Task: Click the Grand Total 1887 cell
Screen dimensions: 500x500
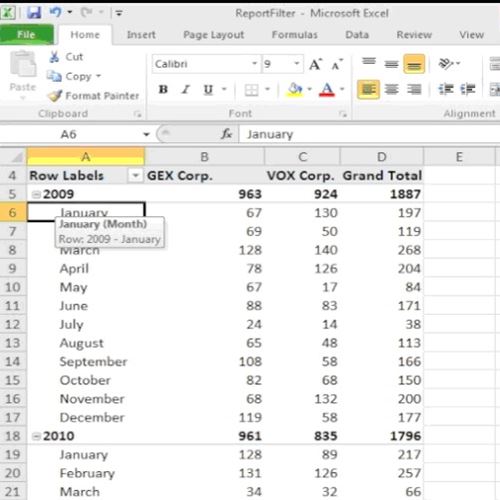Action: point(382,194)
